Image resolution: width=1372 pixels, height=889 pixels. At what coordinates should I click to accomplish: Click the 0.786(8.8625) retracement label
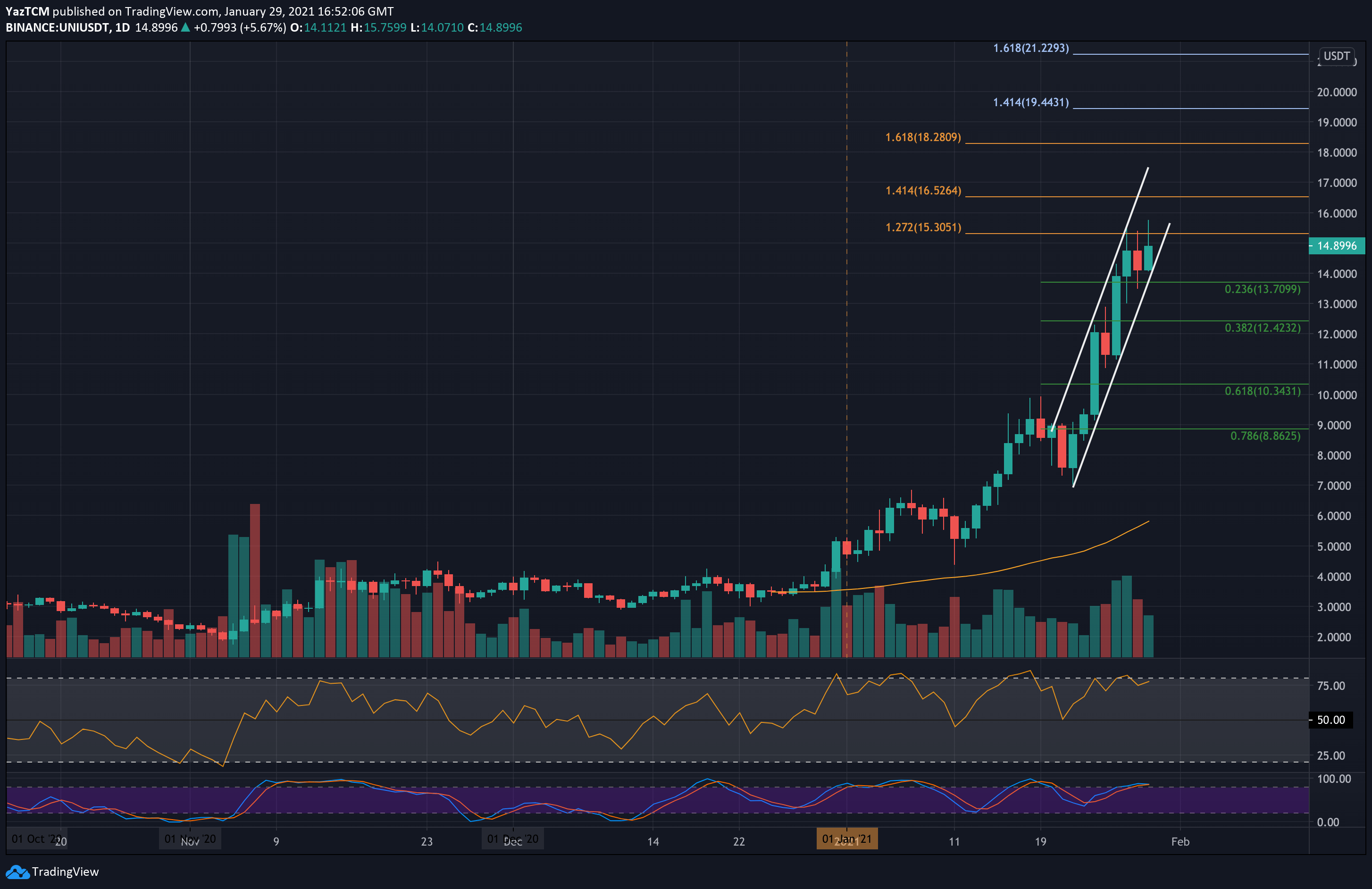tap(1265, 436)
